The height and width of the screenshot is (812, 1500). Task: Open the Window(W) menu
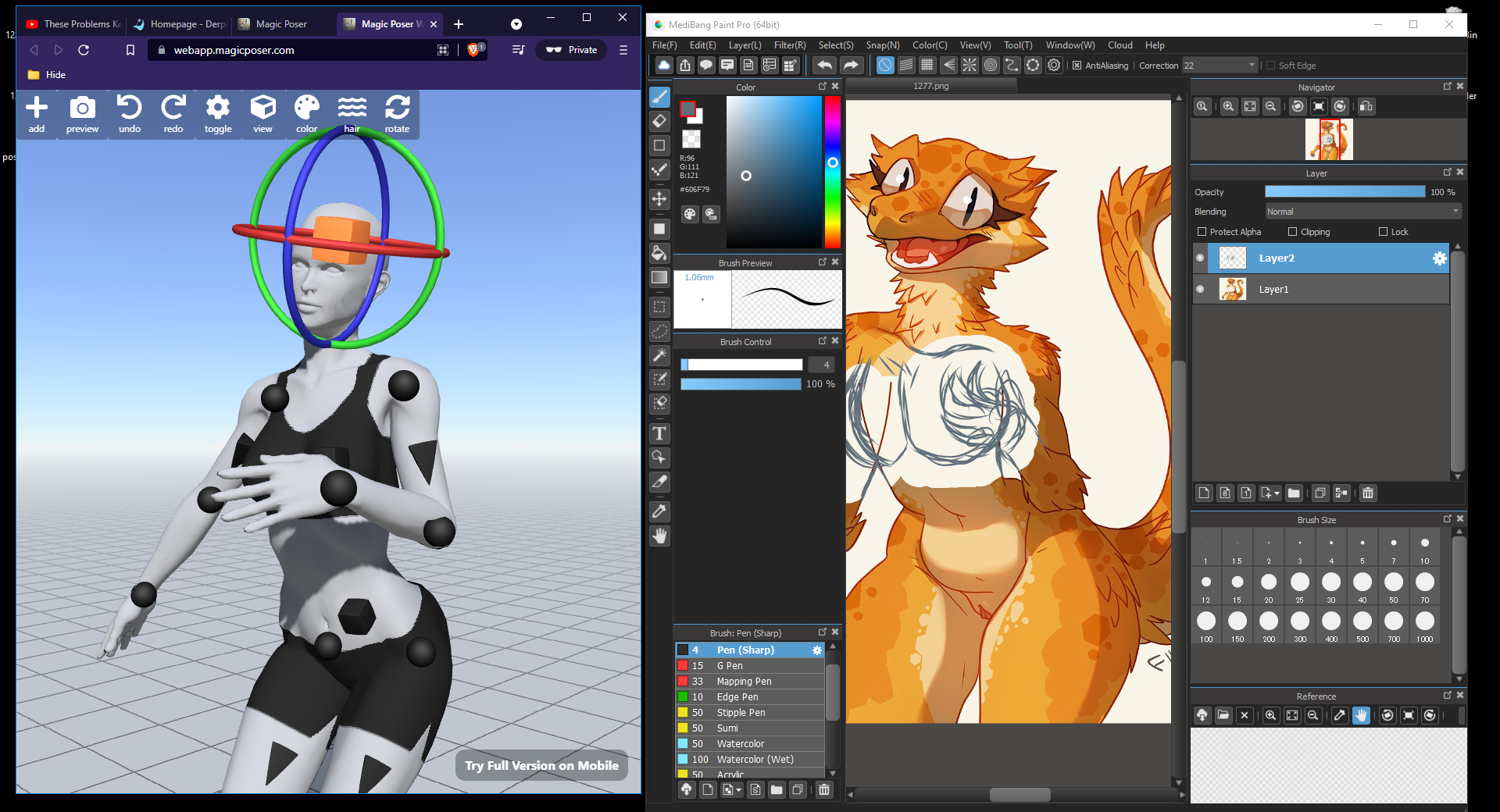(x=1070, y=45)
